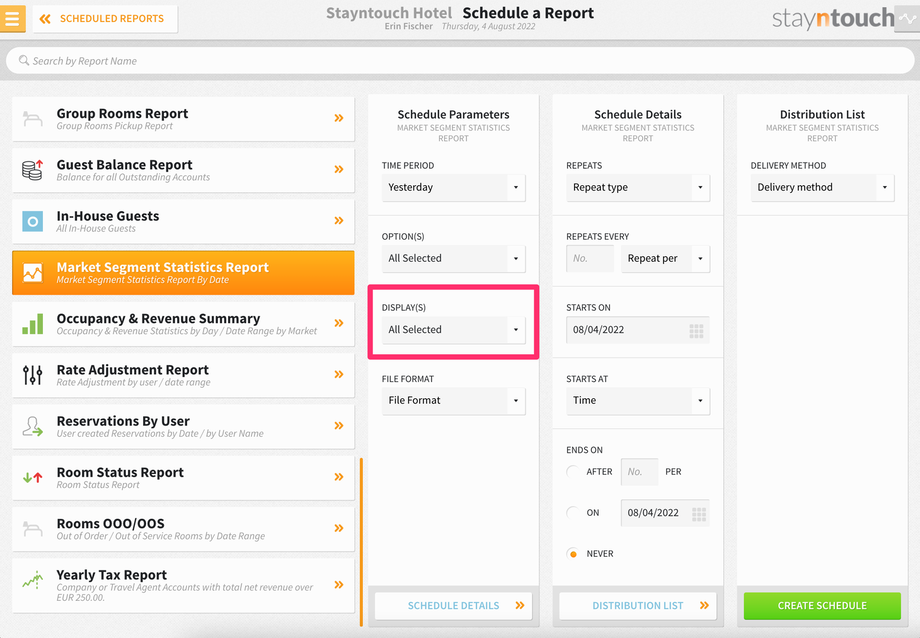Click the activity pulse icon next to the stayntouch logo
The height and width of the screenshot is (638, 920).
point(907,19)
